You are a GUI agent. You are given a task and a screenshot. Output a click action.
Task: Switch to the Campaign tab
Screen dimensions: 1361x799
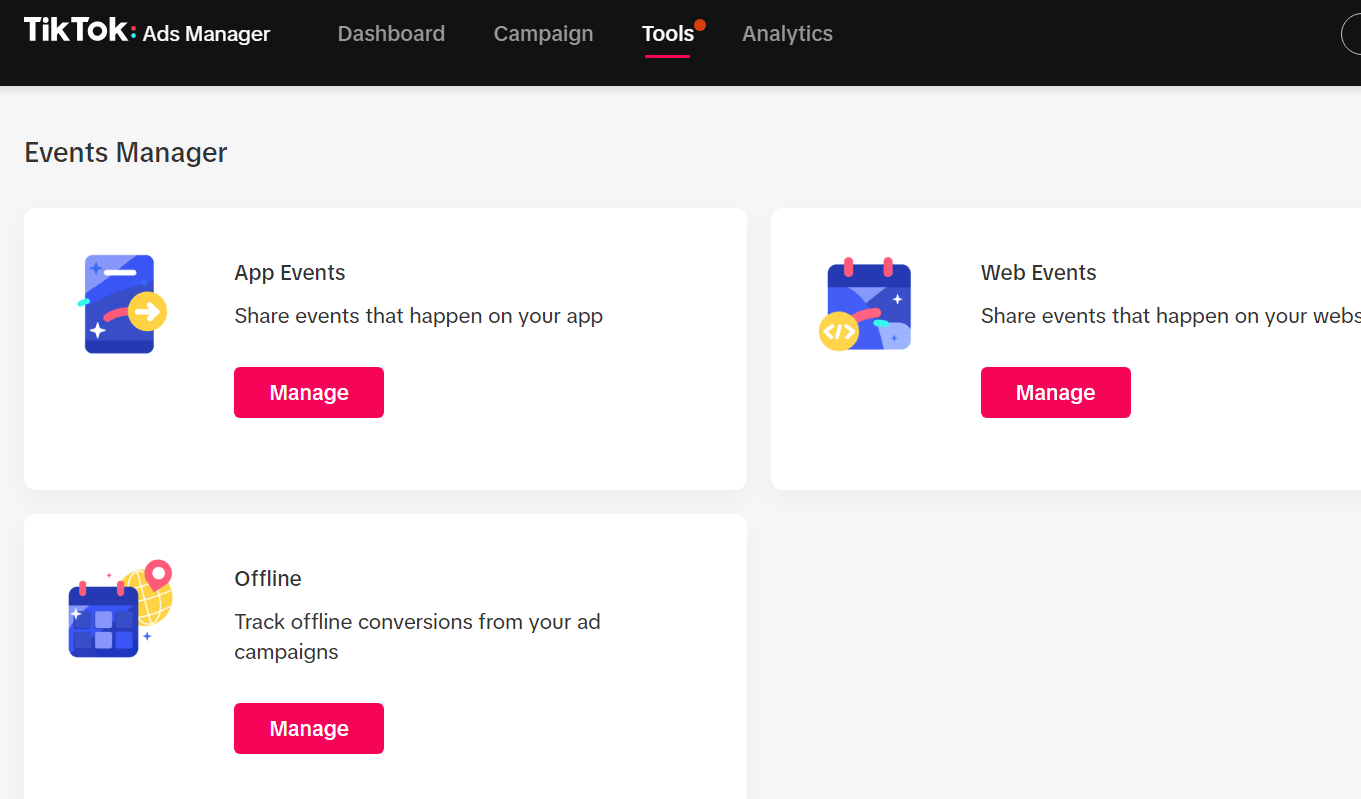[543, 34]
